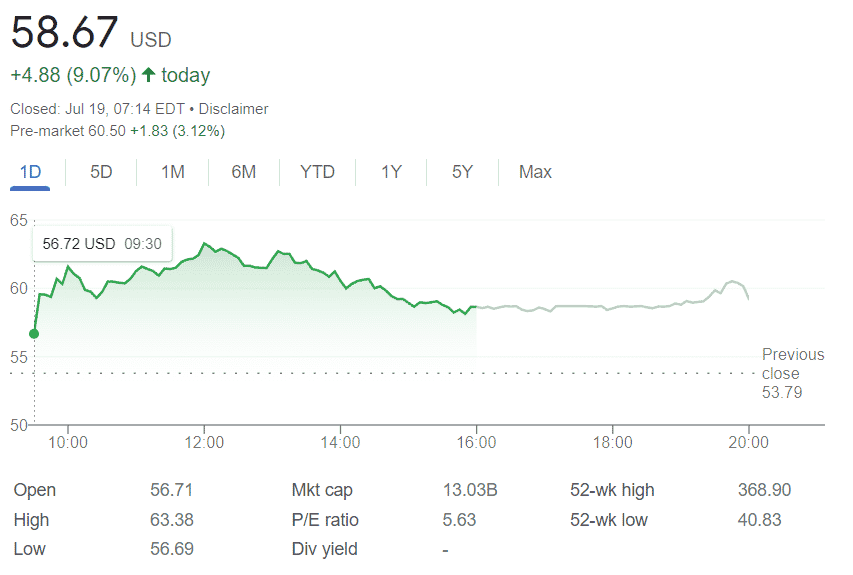Click the Low value 56.69
Viewport: 853px width, 575px height.
171,549
